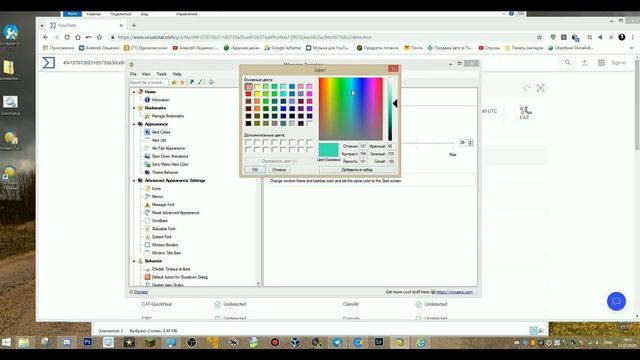Screen dimensions: 640x360
Task: Click the first empty custom color slot
Action: pos(248,142)
